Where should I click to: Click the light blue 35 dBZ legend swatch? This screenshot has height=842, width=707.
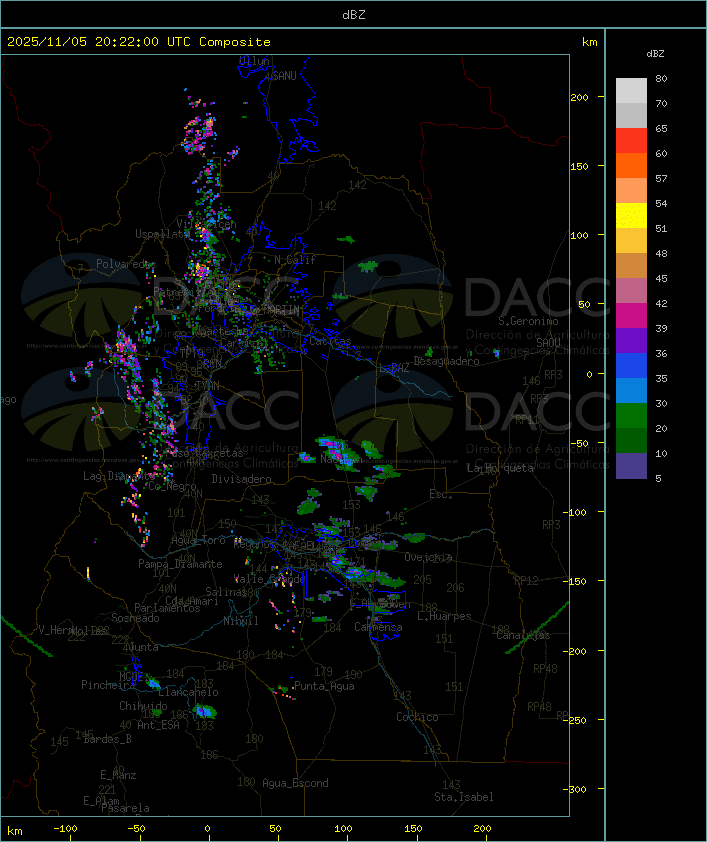pyautogui.click(x=631, y=390)
